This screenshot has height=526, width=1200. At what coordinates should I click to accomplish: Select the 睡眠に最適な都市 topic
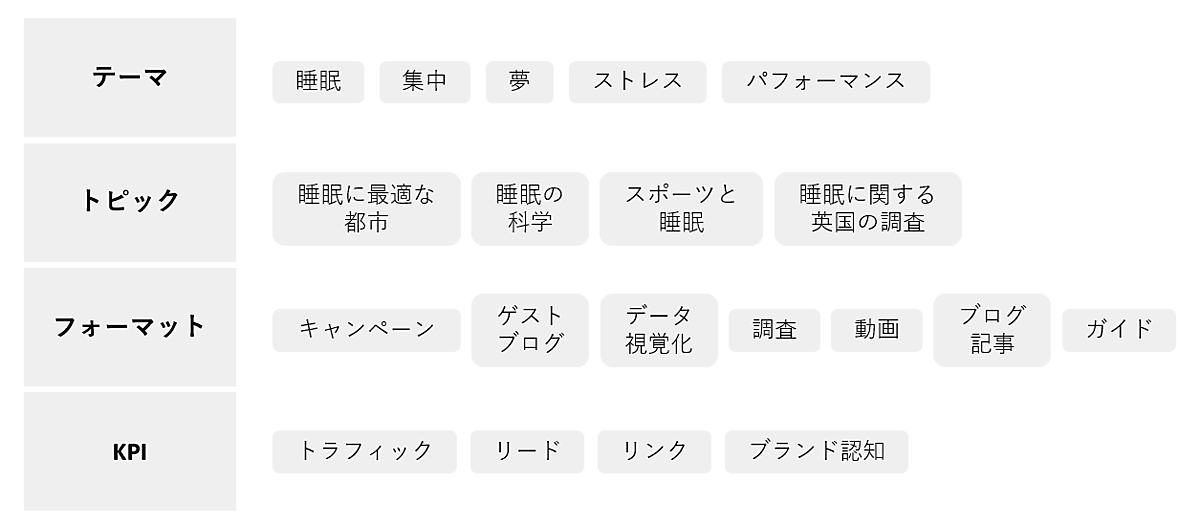366,208
